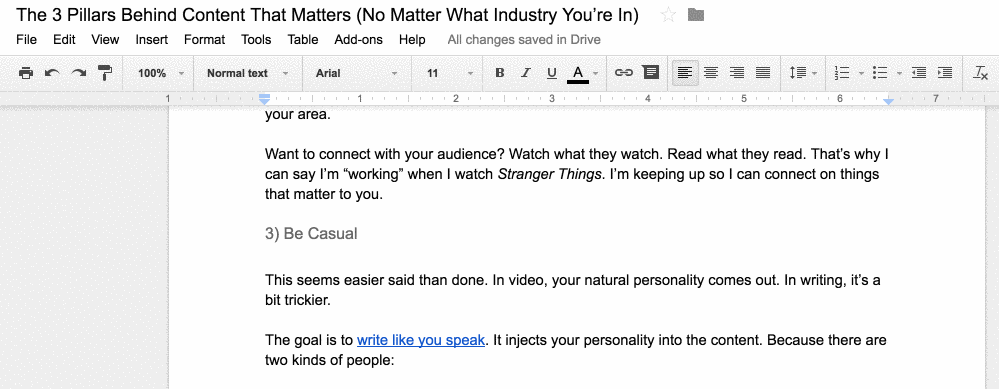
Task: Follow the "write like you speak" link
Action: (421, 341)
